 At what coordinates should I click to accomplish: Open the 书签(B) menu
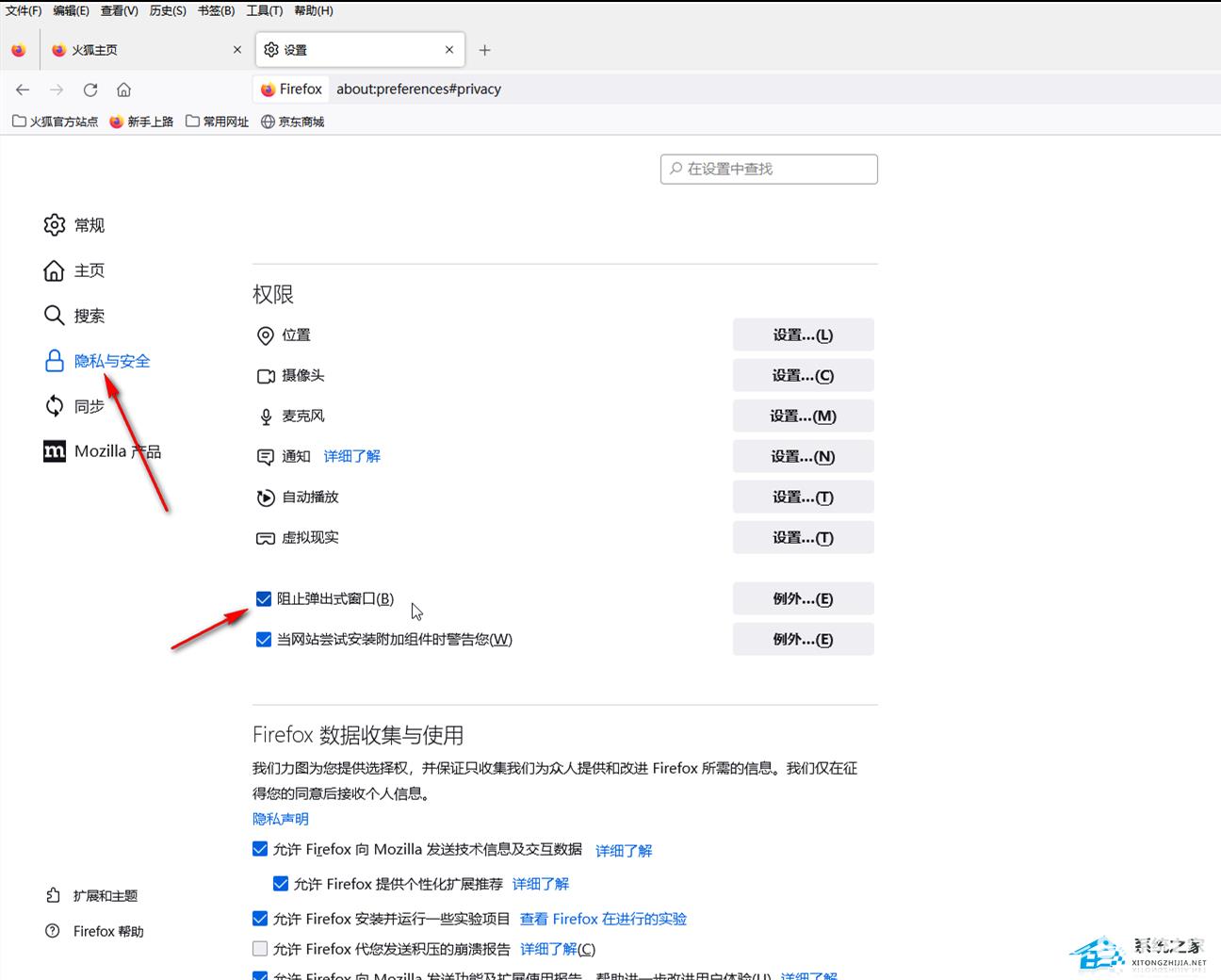coord(217,10)
